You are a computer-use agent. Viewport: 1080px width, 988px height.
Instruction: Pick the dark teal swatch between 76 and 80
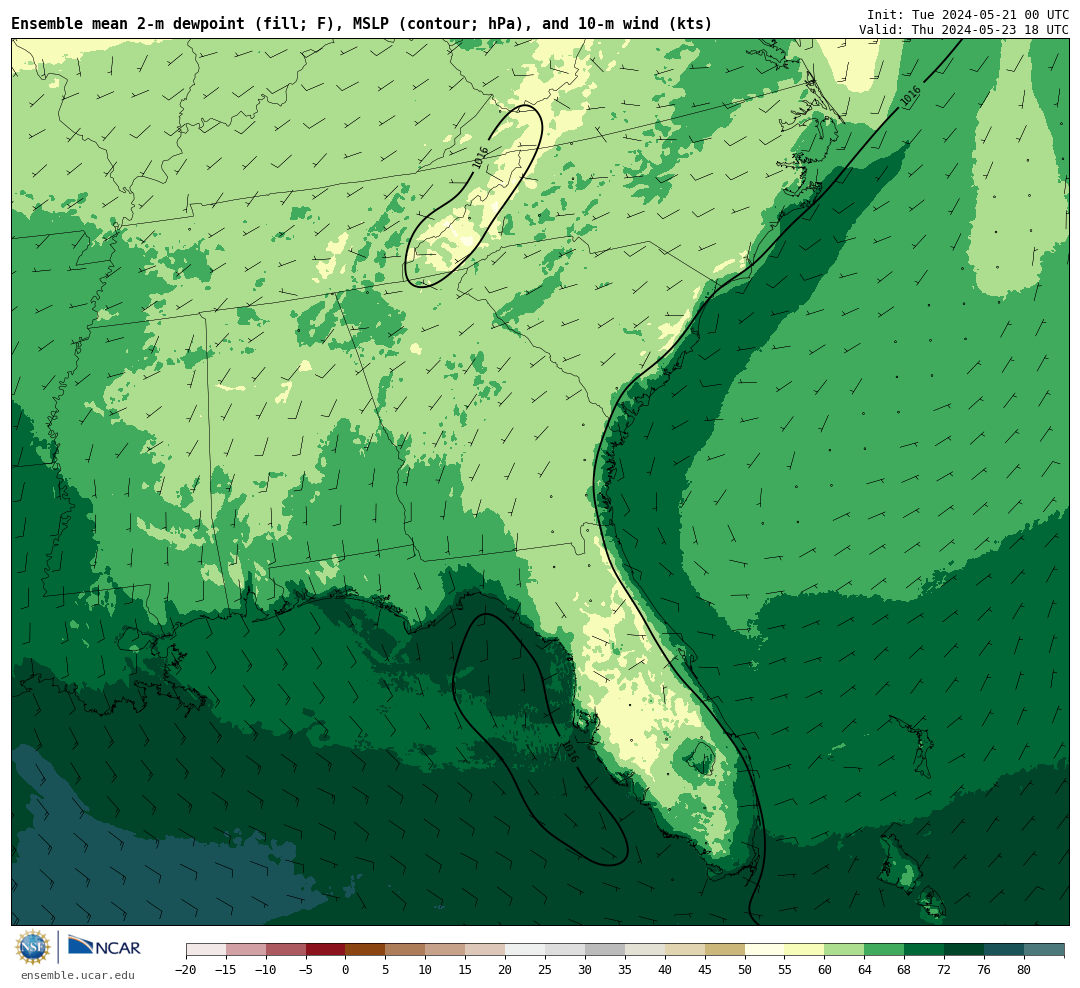coord(1004,950)
